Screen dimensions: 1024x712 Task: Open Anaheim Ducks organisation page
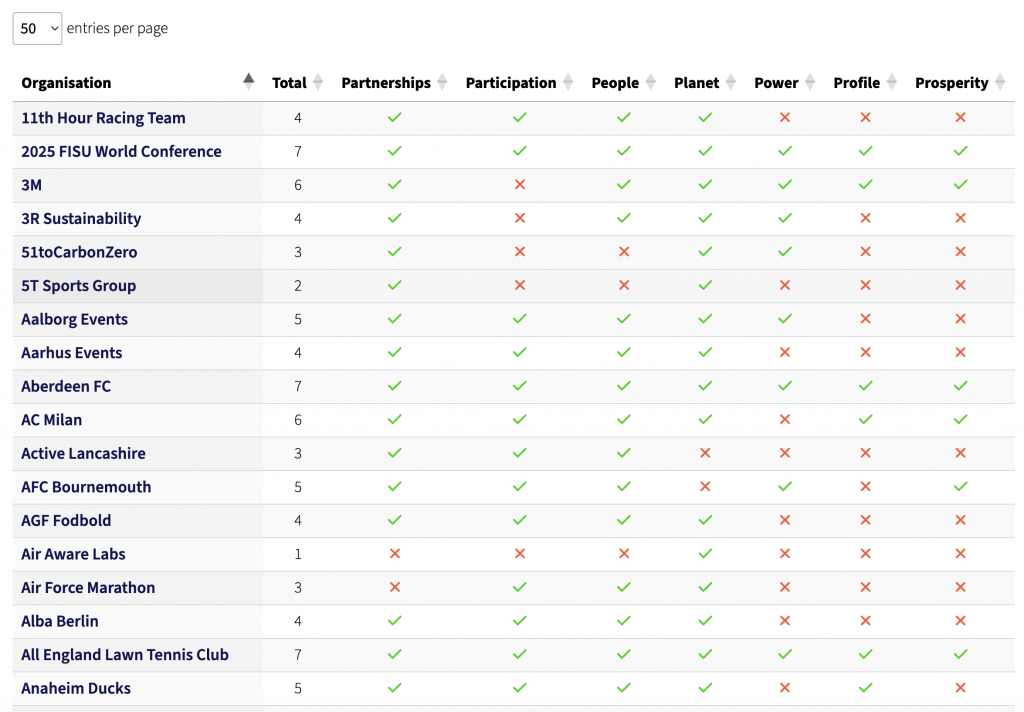76,688
